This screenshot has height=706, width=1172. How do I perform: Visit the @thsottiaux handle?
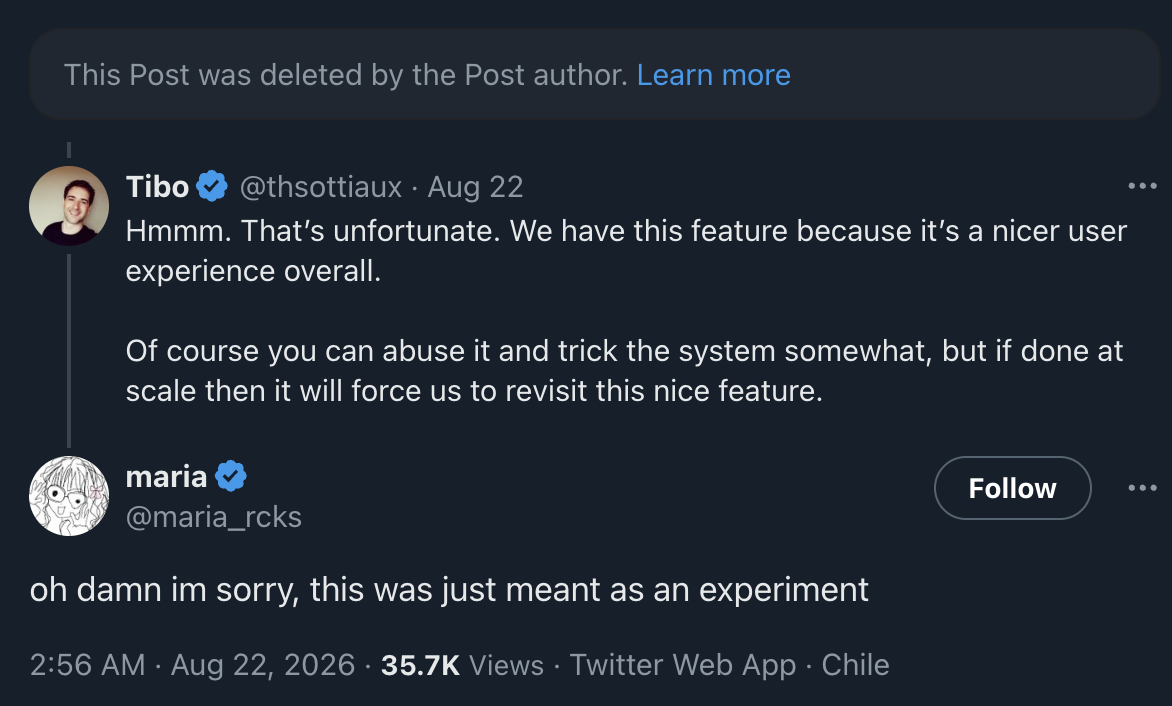point(321,186)
